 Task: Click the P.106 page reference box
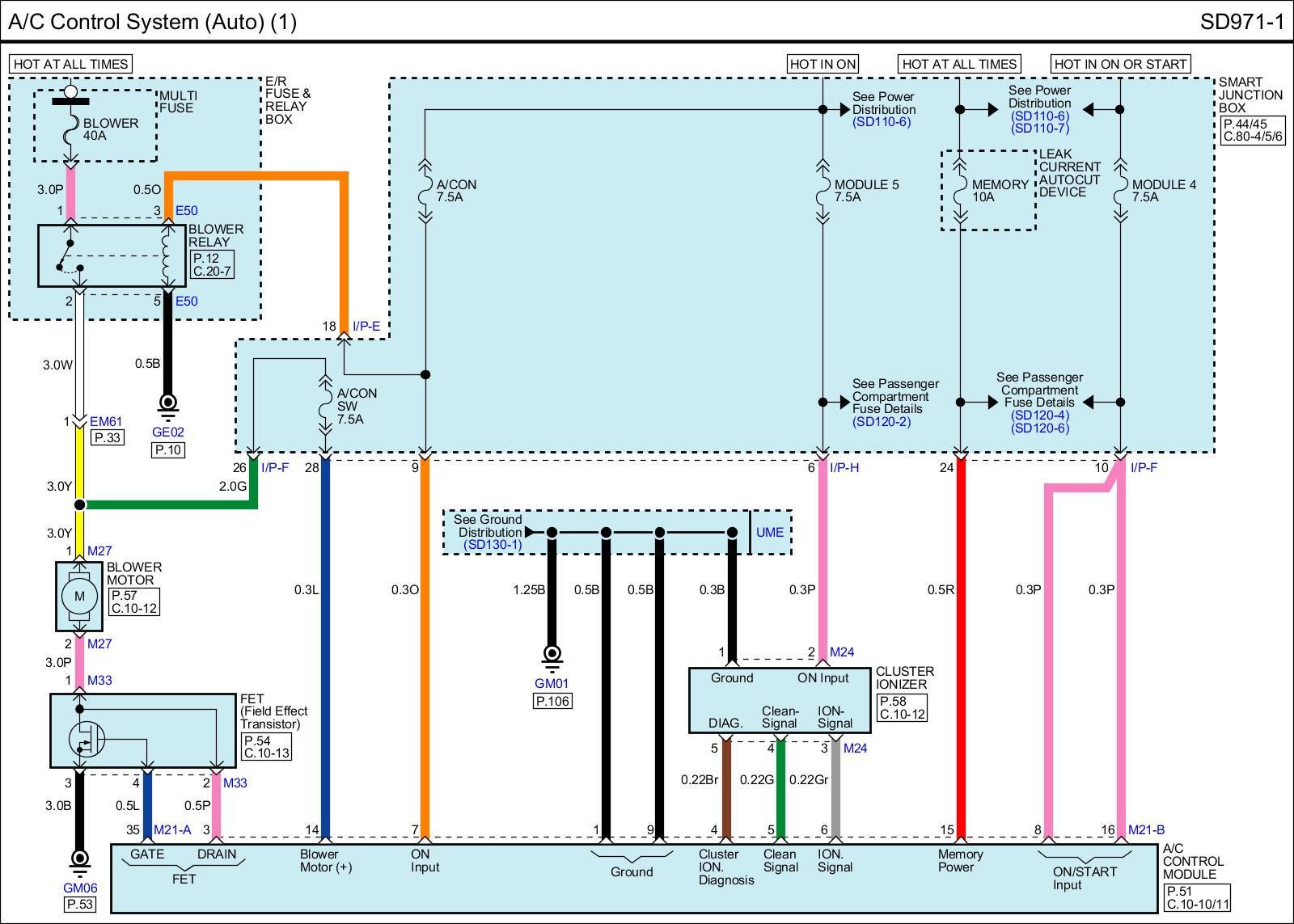coord(552,701)
